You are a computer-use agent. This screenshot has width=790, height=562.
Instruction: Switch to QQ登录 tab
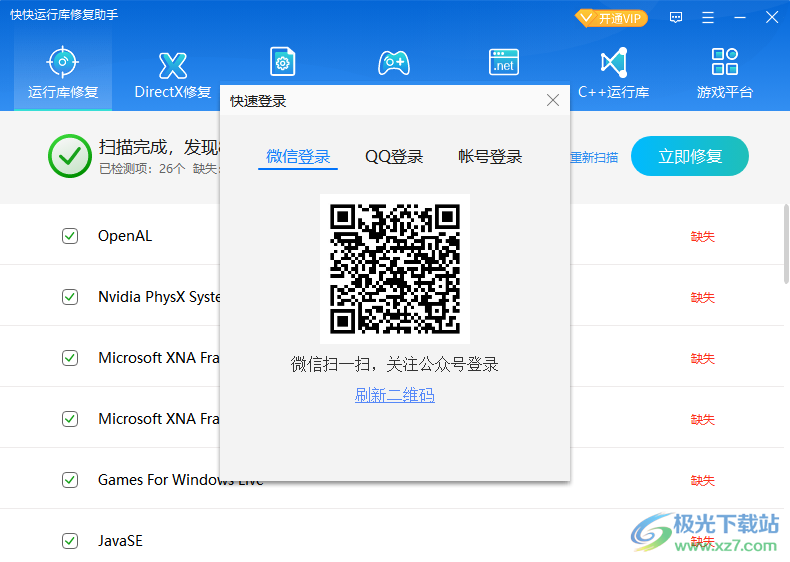pyautogui.click(x=394, y=157)
